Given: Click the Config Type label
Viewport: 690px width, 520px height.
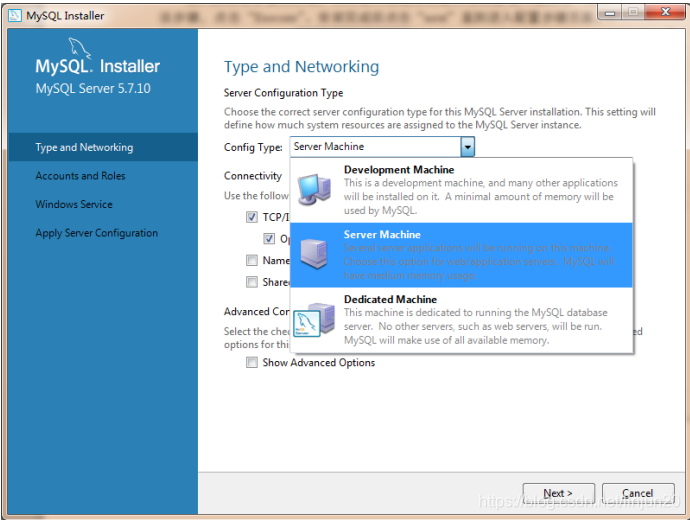Looking at the screenshot, I should click(253, 147).
